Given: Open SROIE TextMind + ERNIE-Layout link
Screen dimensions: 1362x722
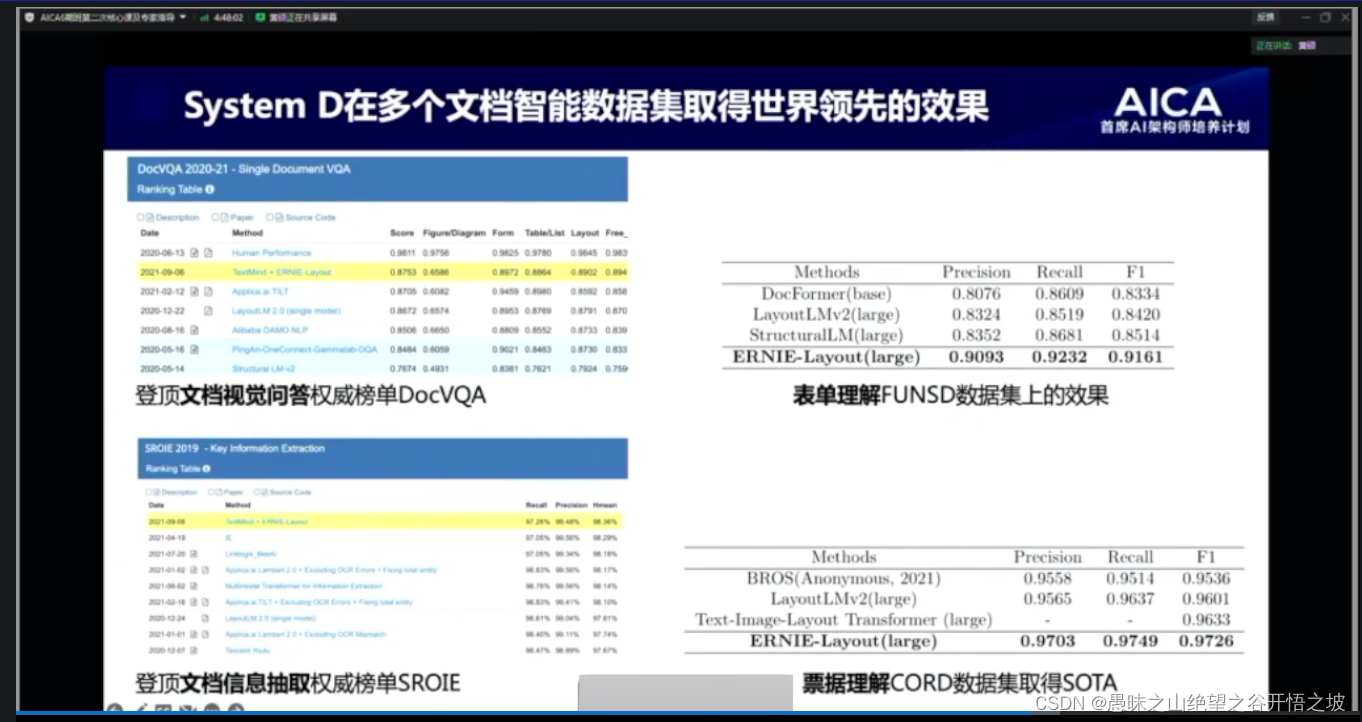Looking at the screenshot, I should (266, 521).
